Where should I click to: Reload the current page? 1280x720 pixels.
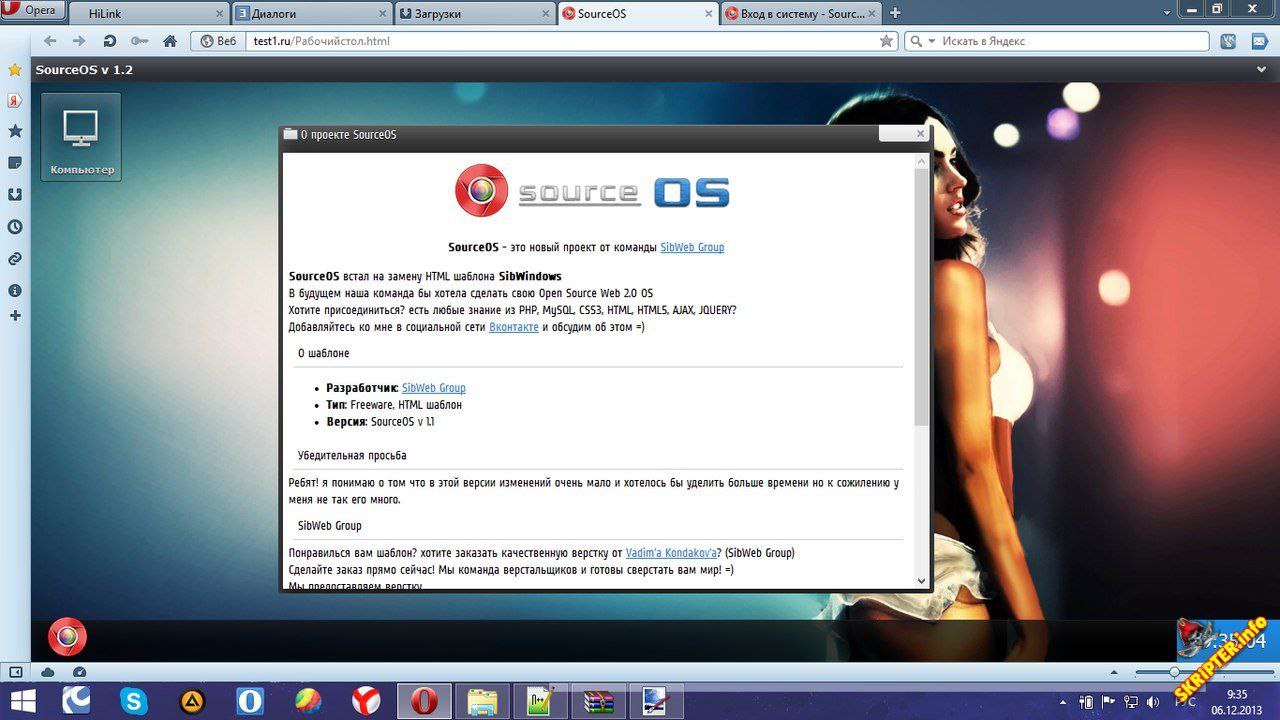click(110, 41)
